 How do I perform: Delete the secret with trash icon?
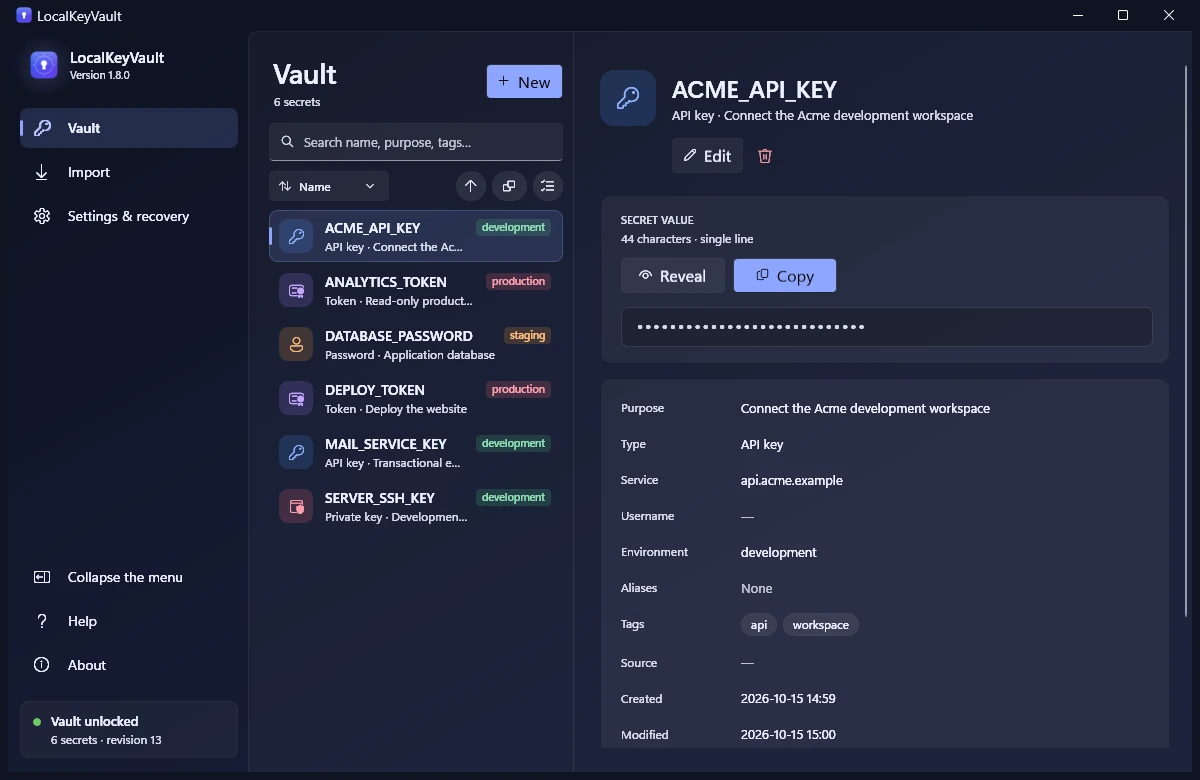point(765,156)
